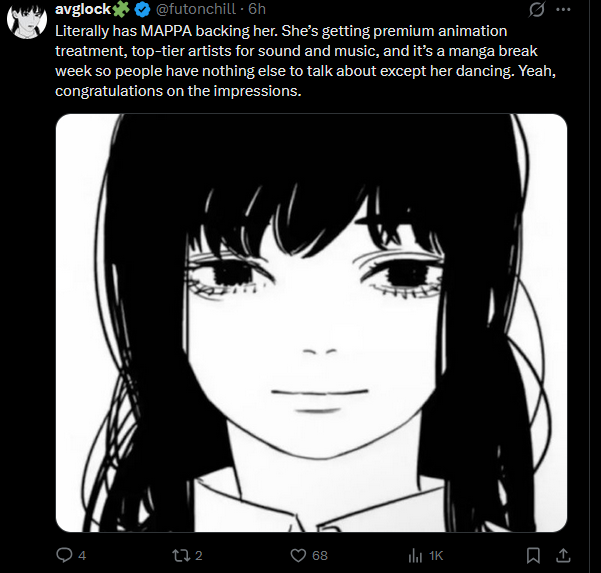Click the repost arrows icon
Viewport: 601px width, 573px height.
pyautogui.click(x=181, y=555)
